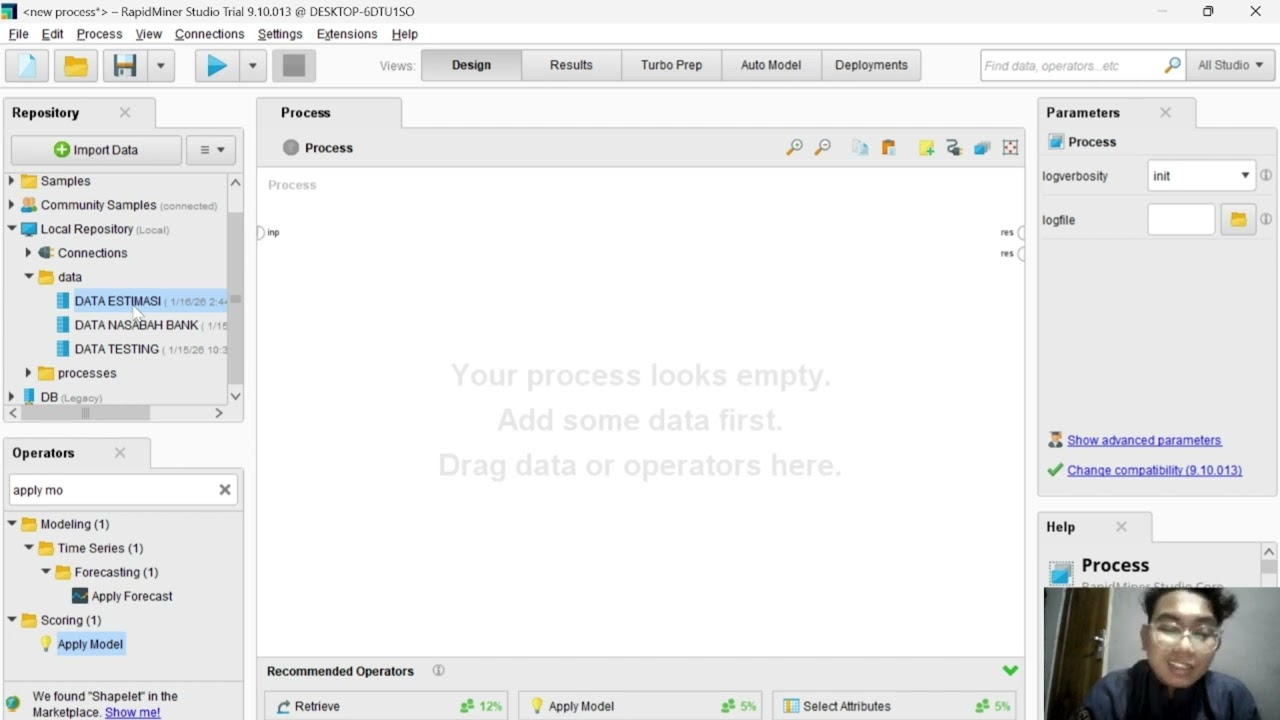Click the Find data, operators search field
Screen dimensions: 1280x720
pyautogui.click(x=1071, y=66)
